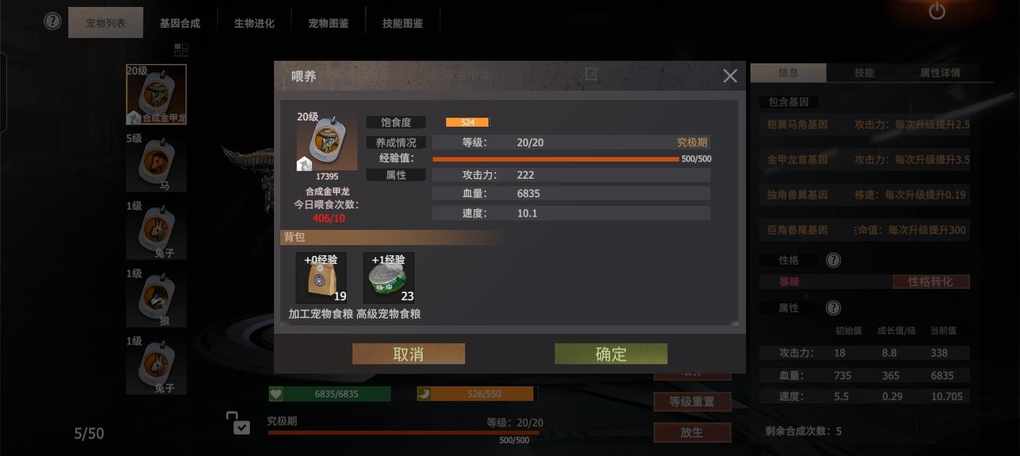Confirm feeding with the 确定 button
1020x456 pixels.
[x=611, y=354]
